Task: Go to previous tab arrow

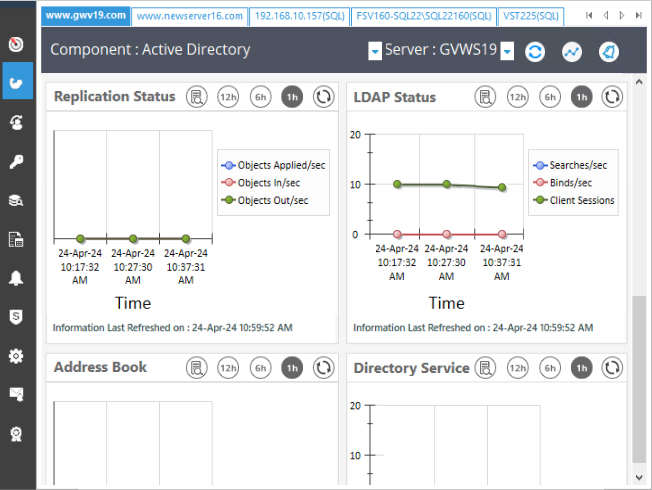Action: pyautogui.click(x=606, y=15)
